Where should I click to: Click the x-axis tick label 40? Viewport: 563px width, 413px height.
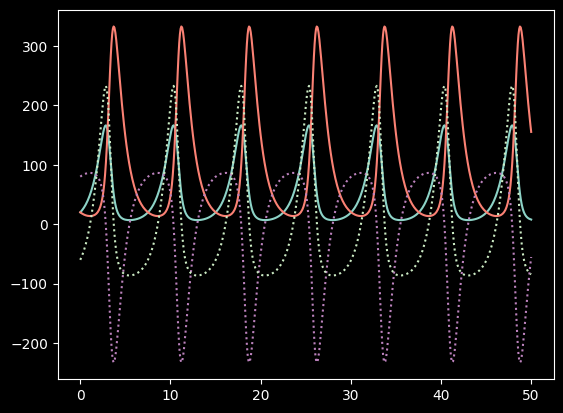441,395
